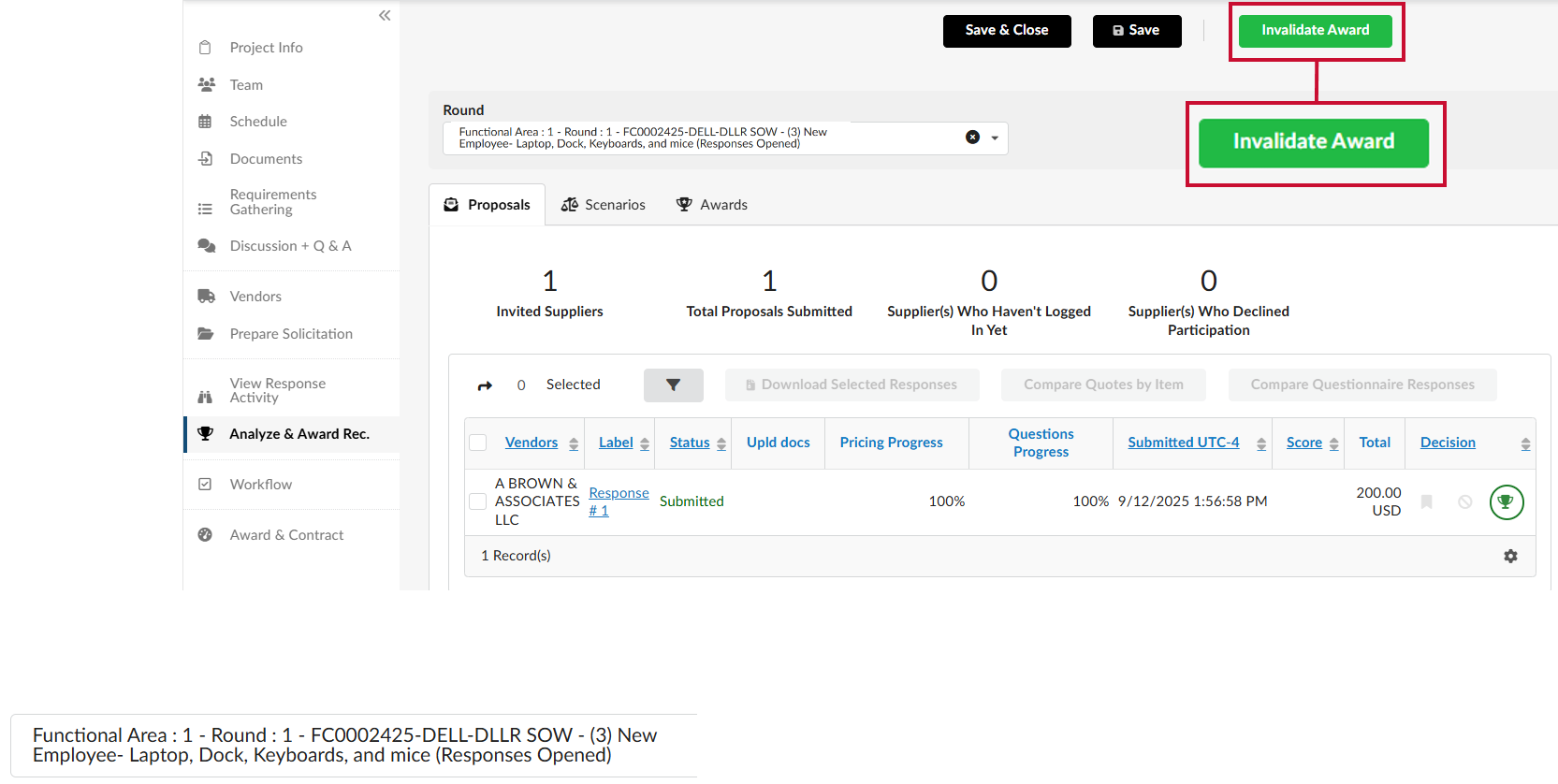Click Download Selected Responses
Screen dimensions: 1558x784
[852, 385]
